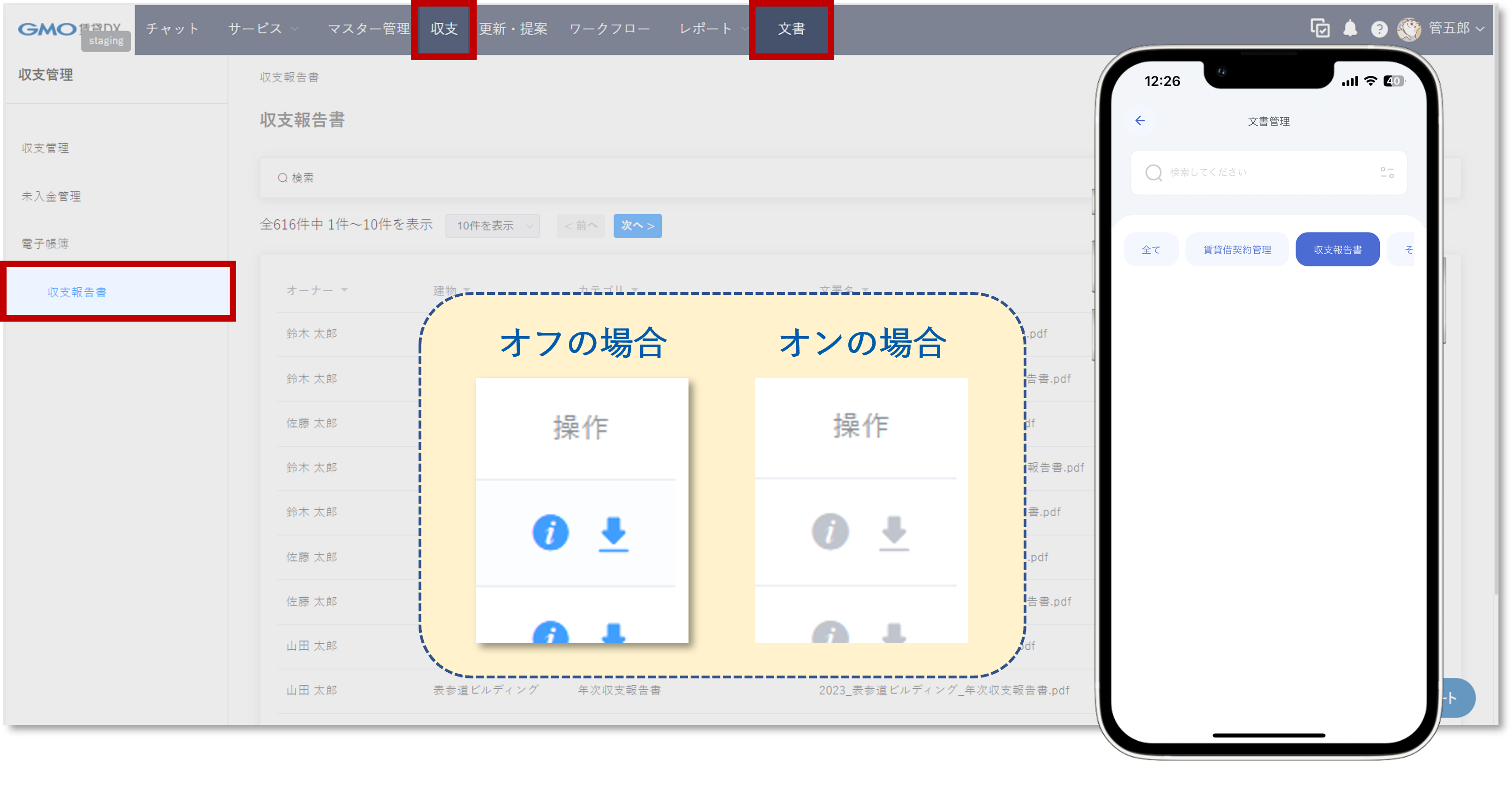Open the 文書 menu item
The image size is (1512, 797).
click(791, 29)
